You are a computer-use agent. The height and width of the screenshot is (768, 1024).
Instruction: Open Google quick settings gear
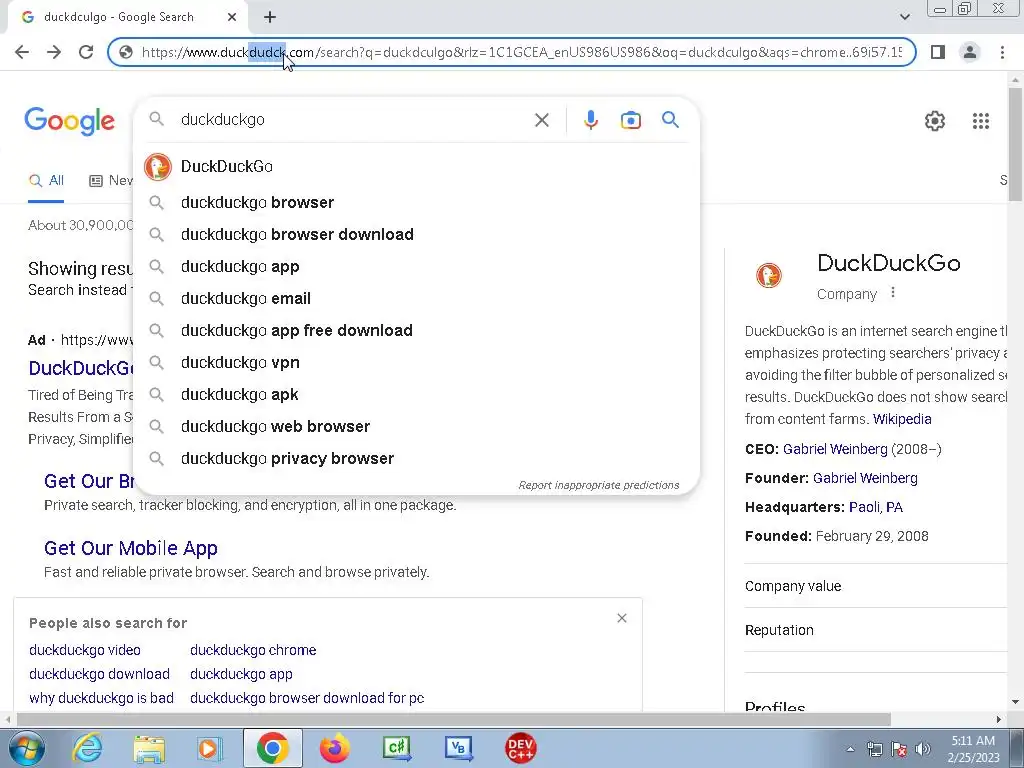pos(935,121)
